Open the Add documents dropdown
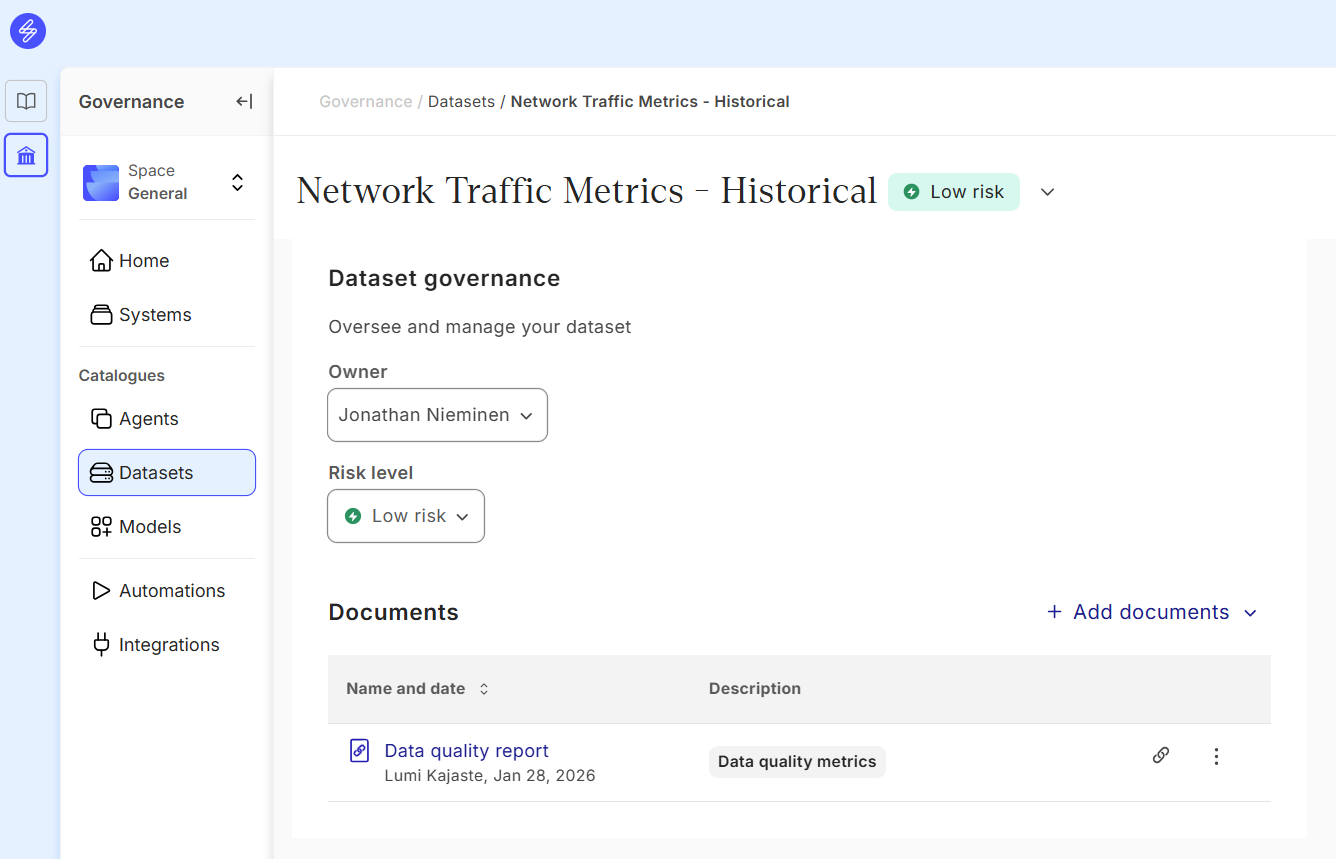This screenshot has height=859, width=1336. [1151, 612]
